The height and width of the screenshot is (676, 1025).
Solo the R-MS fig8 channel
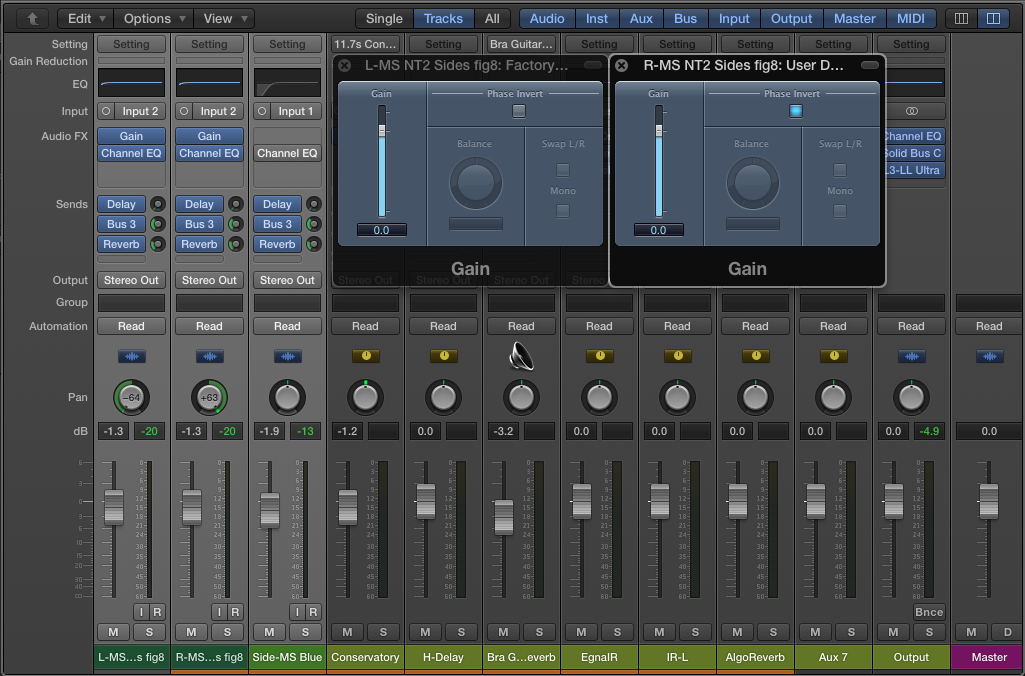click(x=227, y=632)
